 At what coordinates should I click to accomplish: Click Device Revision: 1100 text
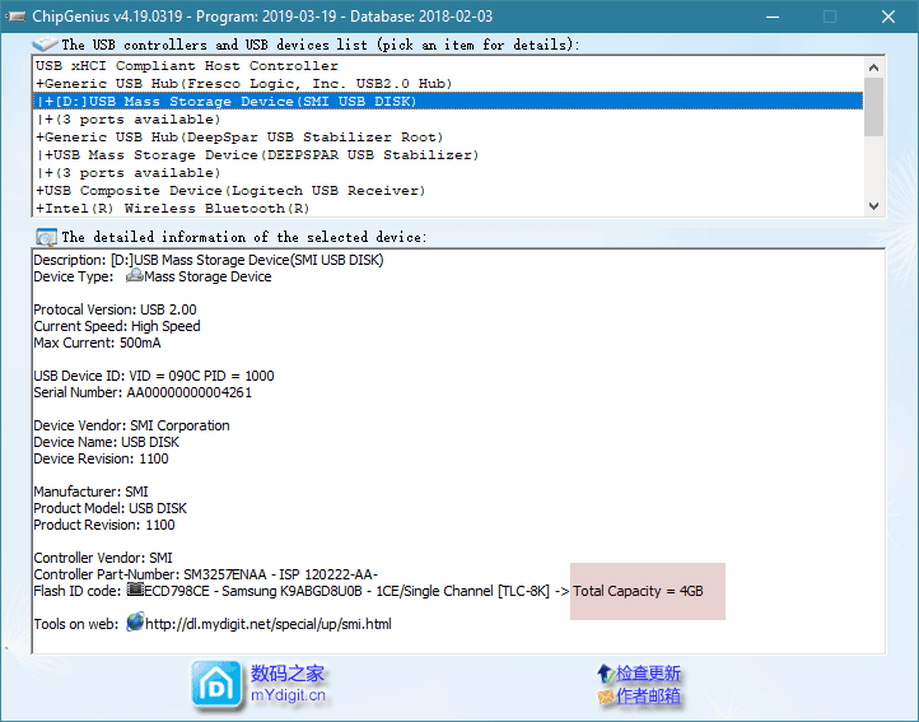click(x=101, y=458)
